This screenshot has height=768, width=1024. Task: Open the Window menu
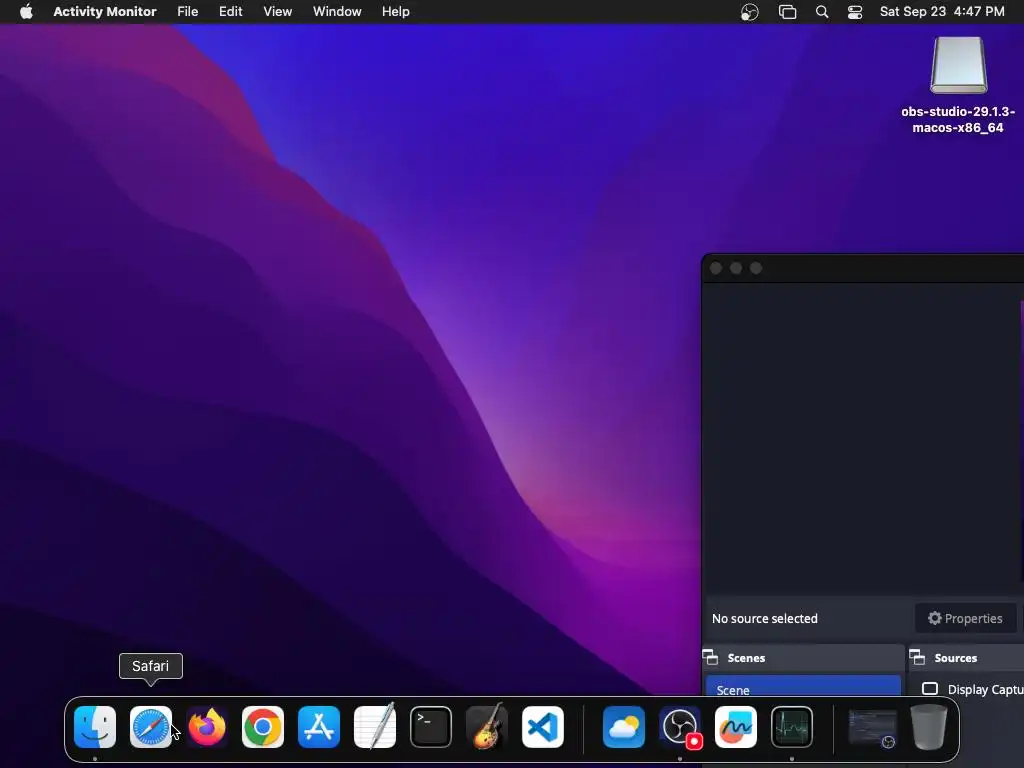pos(337,11)
